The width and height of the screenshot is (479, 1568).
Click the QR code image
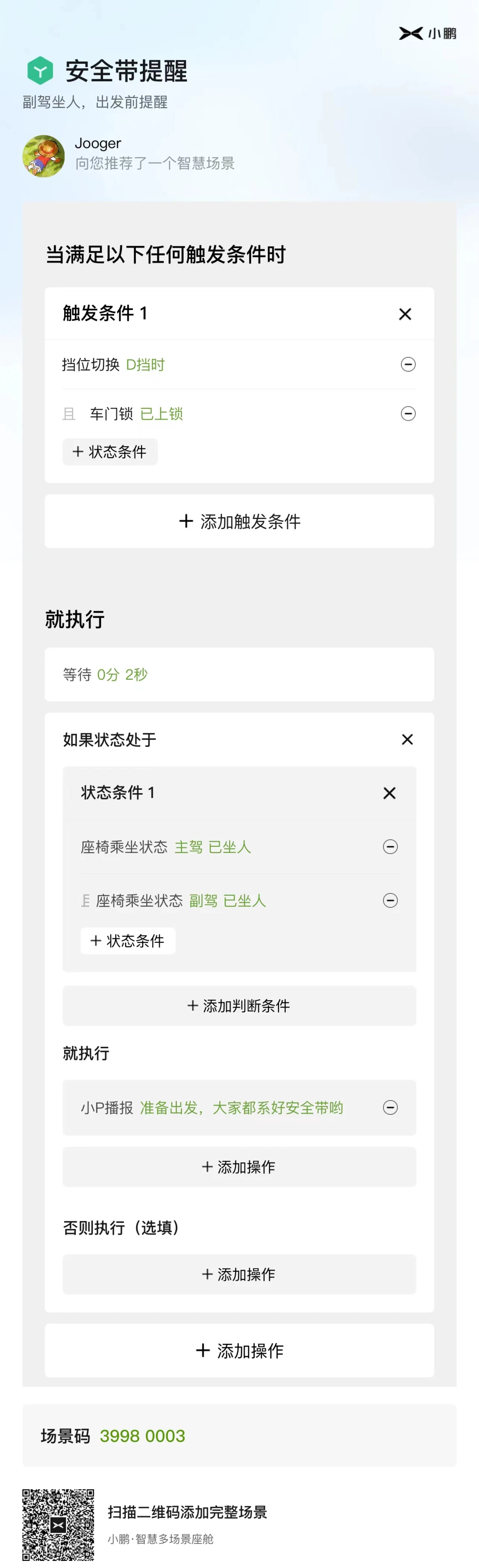click(x=58, y=1524)
